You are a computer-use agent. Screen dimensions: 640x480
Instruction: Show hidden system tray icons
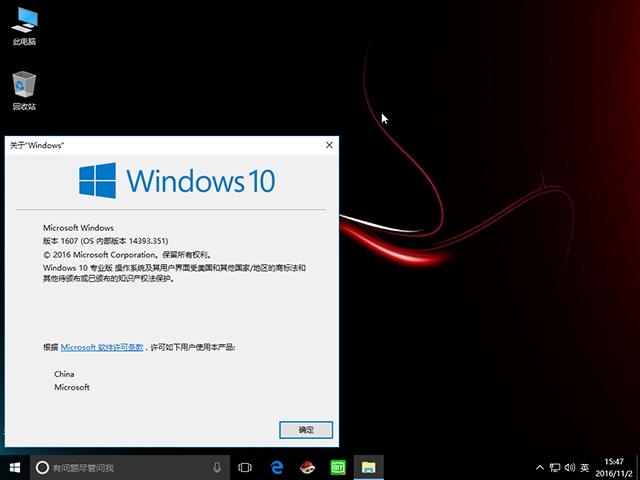point(541,467)
